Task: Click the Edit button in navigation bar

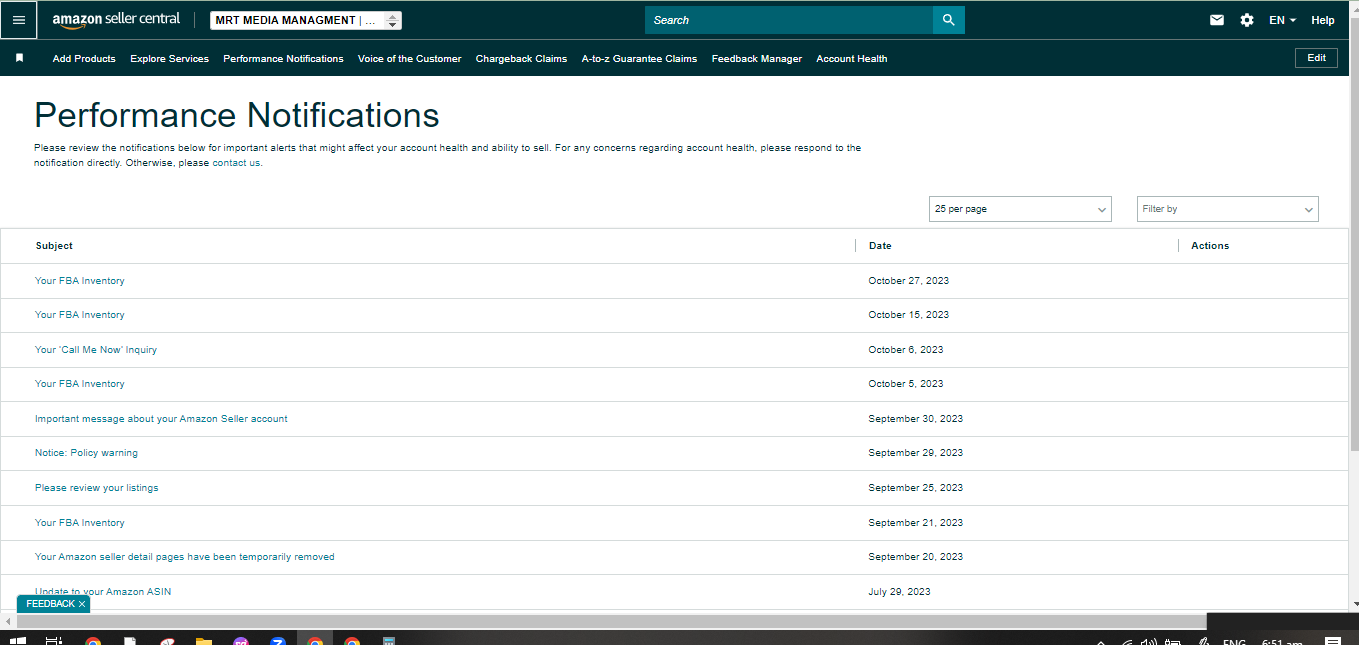Action: pyautogui.click(x=1317, y=58)
